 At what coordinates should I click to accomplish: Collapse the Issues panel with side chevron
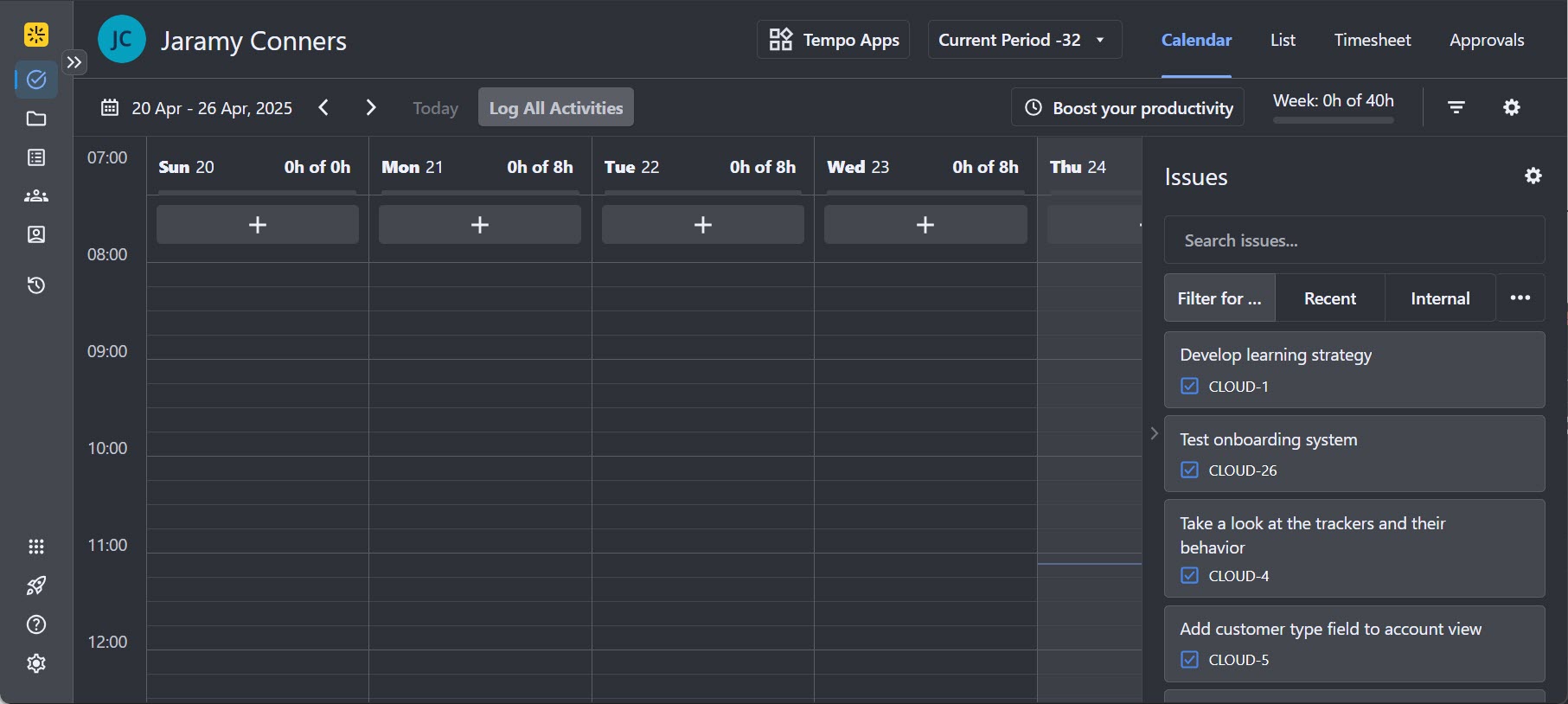[1154, 433]
